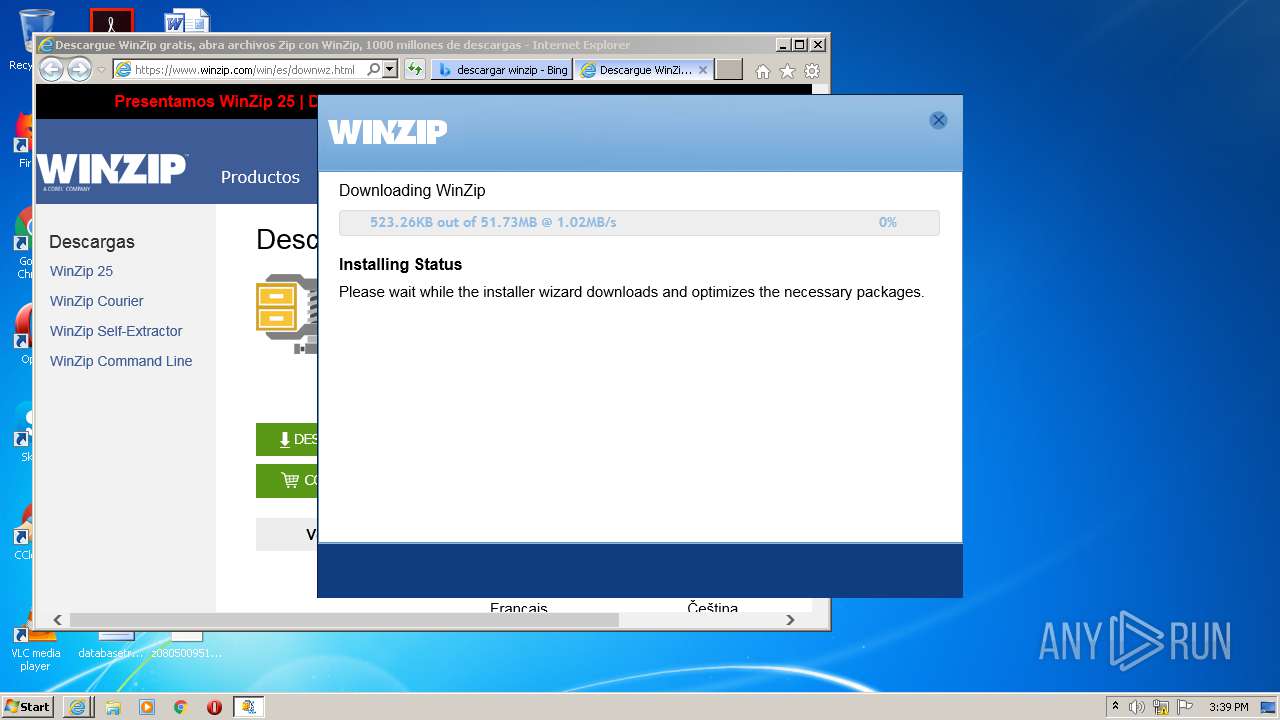The image size is (1280, 720).
Task: Open Action Center flag in system tray
Action: click(1185, 707)
